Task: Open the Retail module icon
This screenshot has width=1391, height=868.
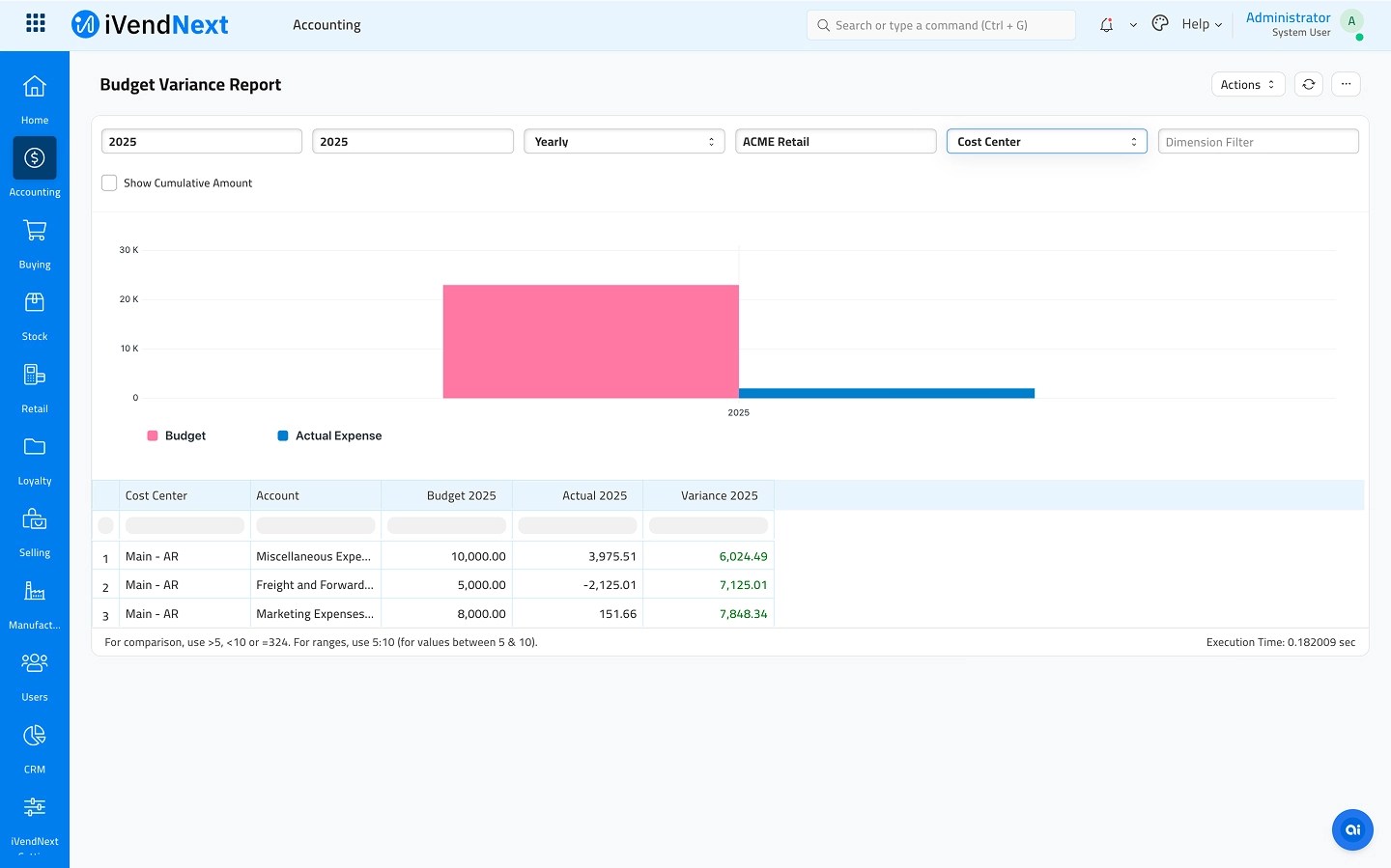Action: coord(35,375)
